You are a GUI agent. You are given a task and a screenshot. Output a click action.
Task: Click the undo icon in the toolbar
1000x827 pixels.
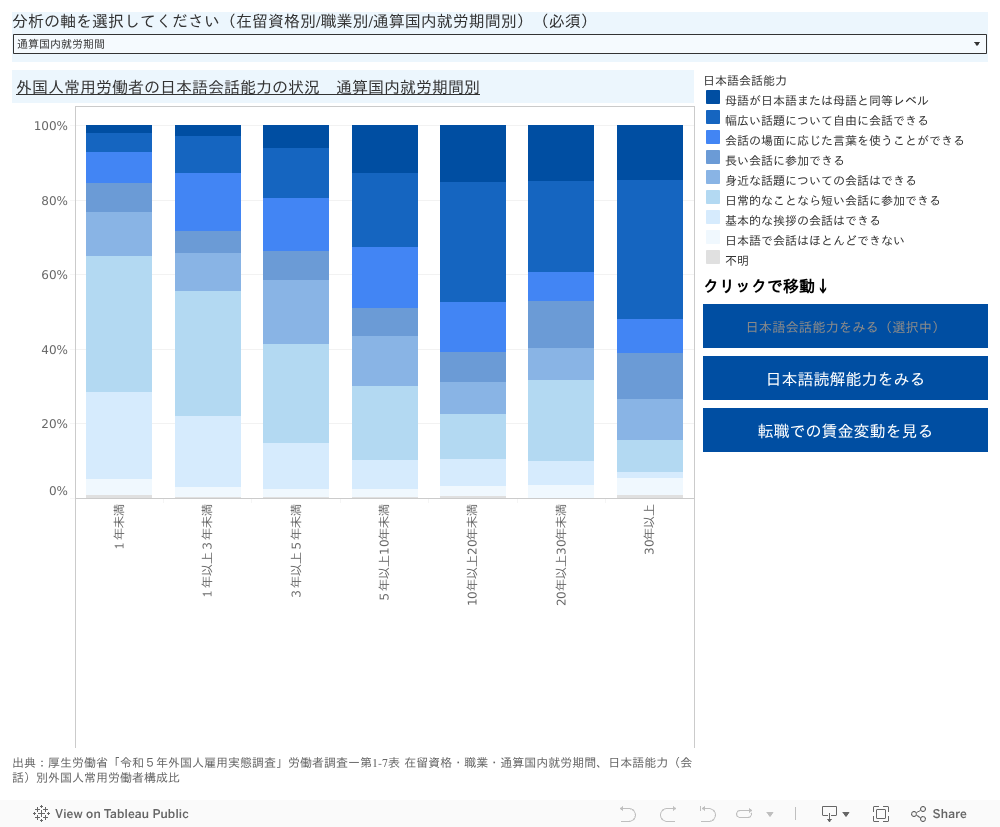click(628, 814)
